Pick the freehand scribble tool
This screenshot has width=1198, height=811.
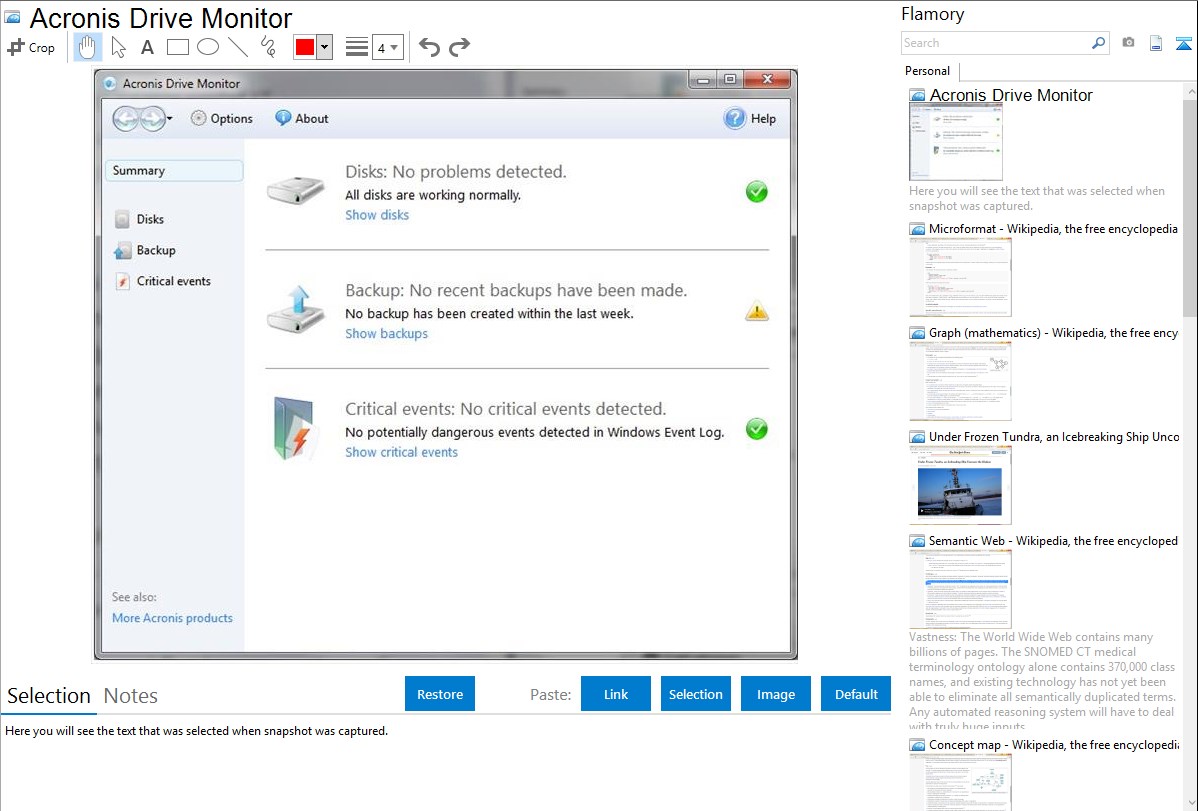[x=268, y=47]
